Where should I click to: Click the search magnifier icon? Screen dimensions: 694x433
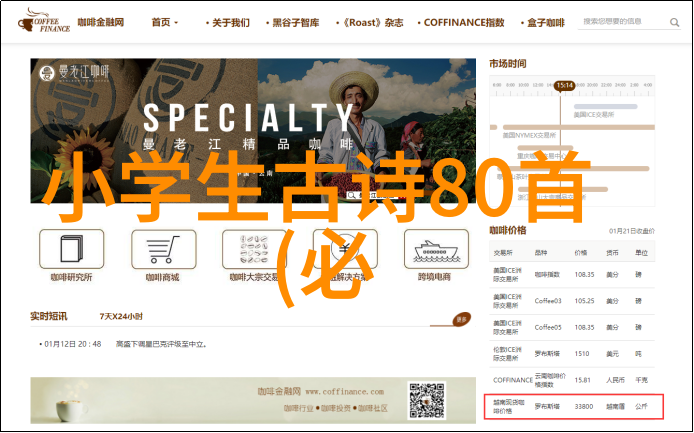pyautogui.click(x=674, y=22)
